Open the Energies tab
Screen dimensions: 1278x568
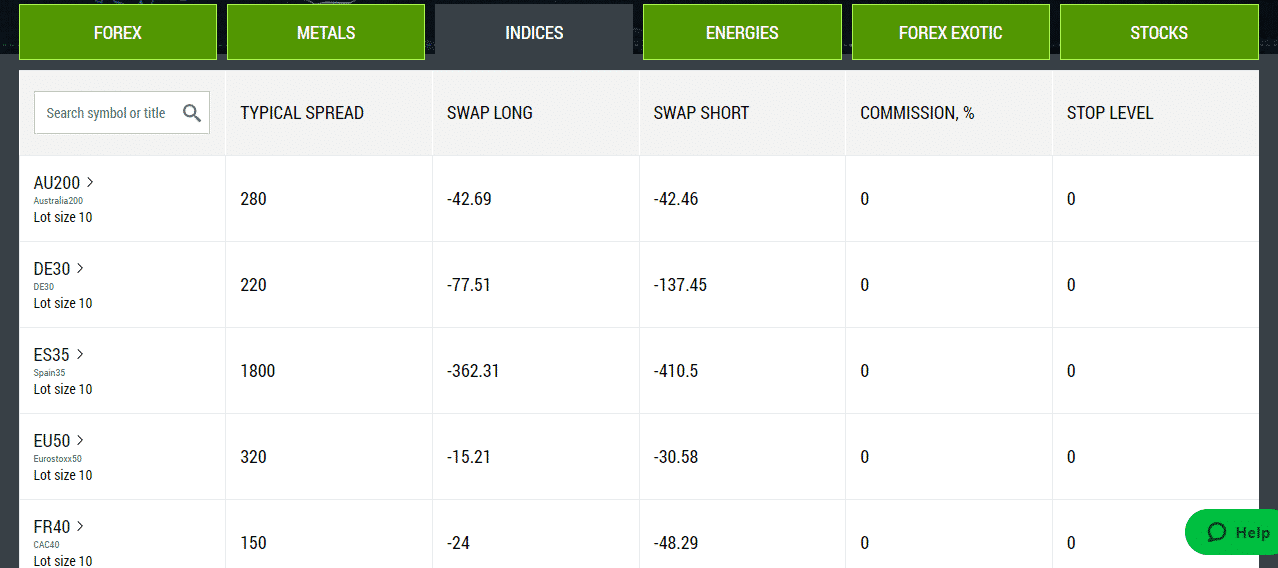[x=742, y=32]
